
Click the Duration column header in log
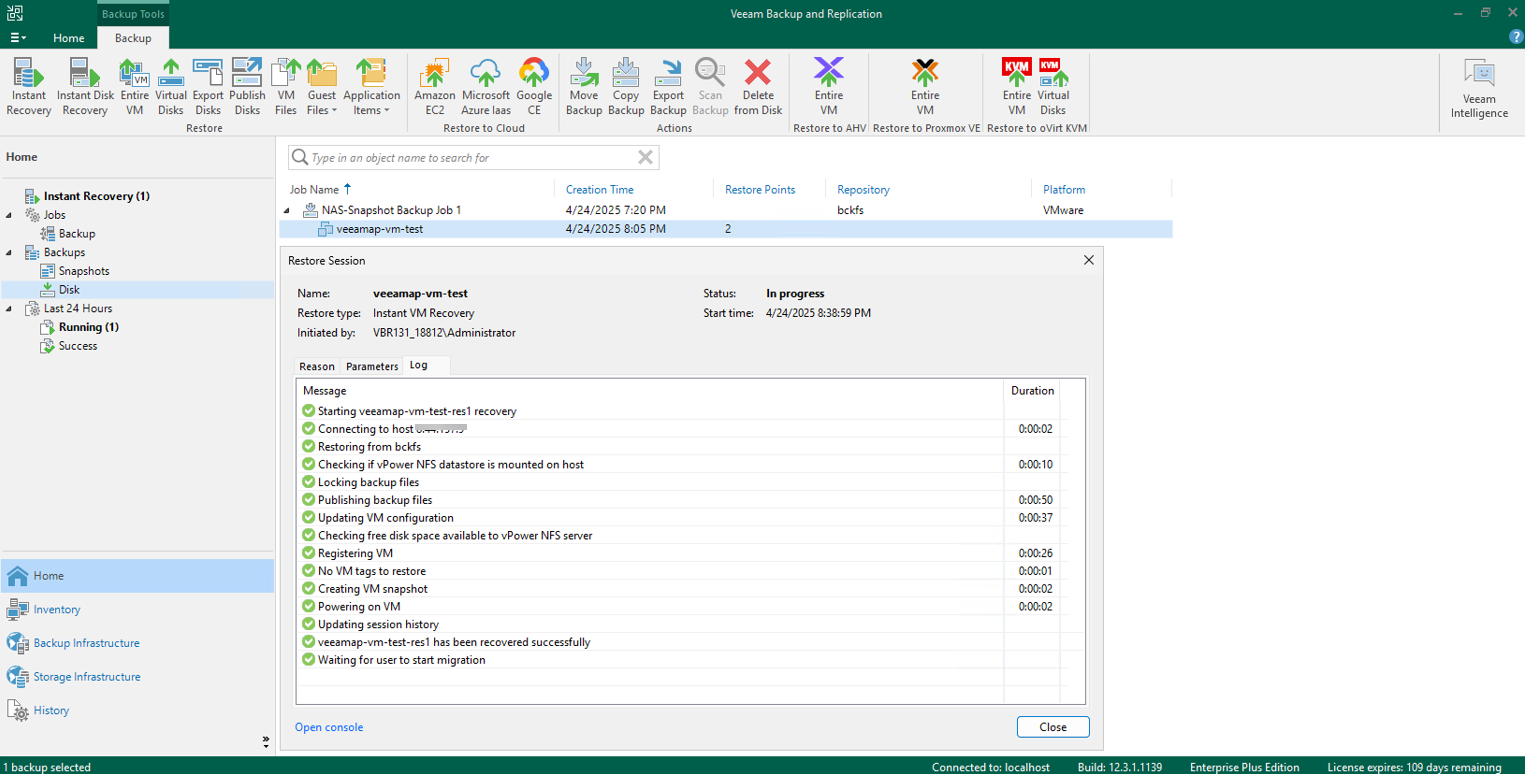click(1032, 390)
